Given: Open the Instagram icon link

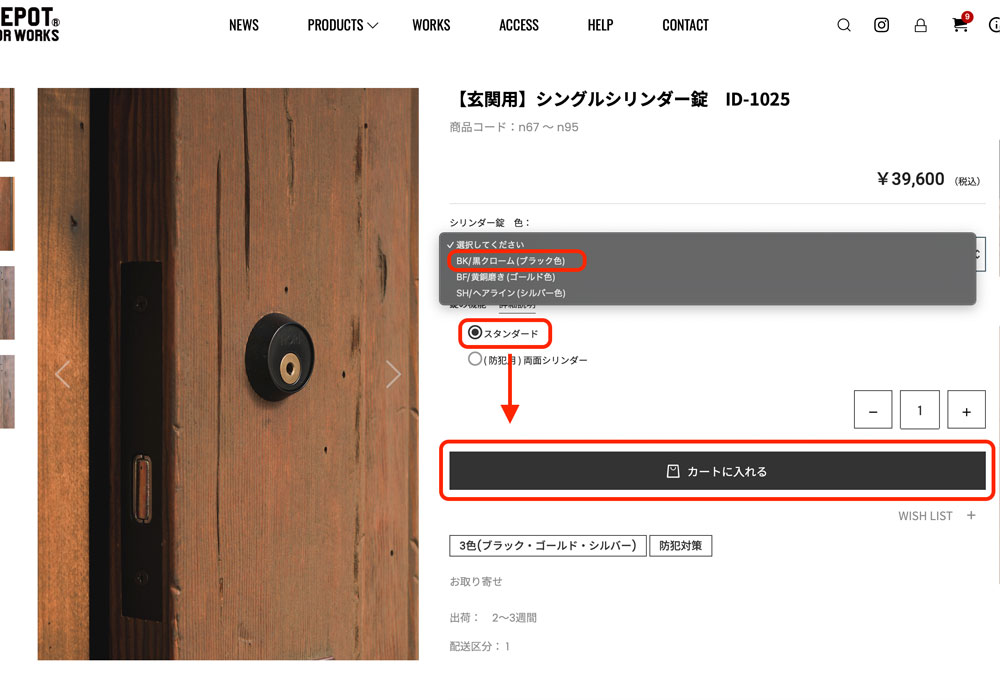Looking at the screenshot, I should (882, 26).
